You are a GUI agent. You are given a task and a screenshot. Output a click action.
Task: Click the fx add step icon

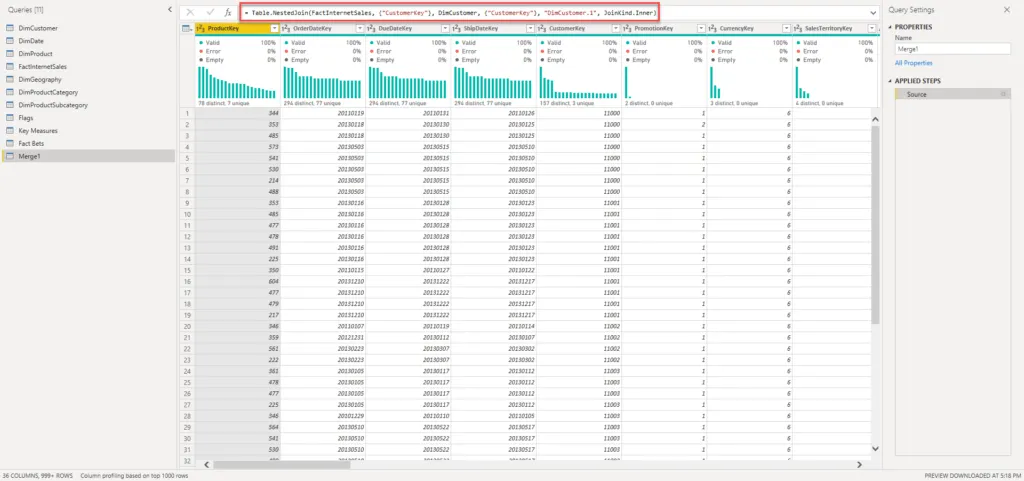(x=228, y=12)
